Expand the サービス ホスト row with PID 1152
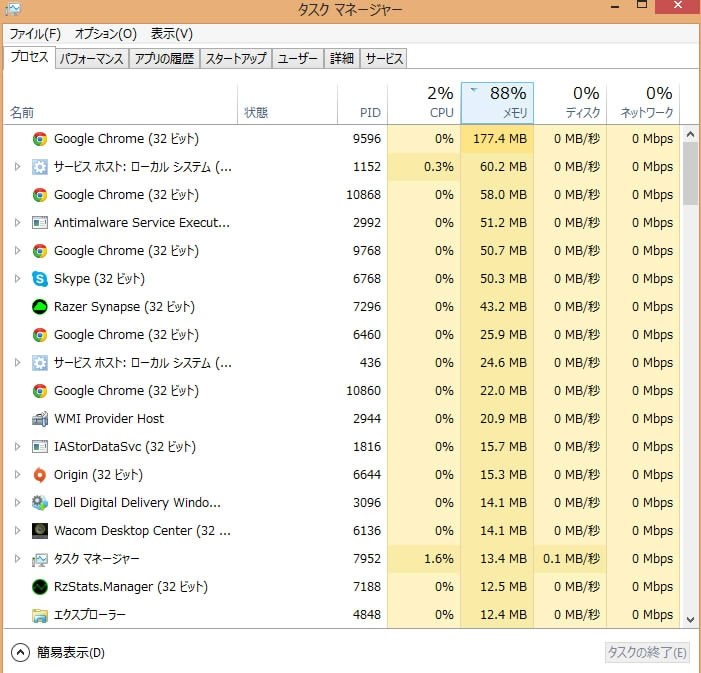This screenshot has width=701, height=673. tap(17, 167)
